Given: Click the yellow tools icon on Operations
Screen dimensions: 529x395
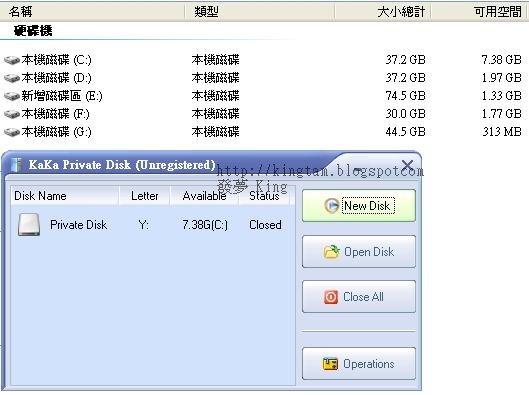Looking at the screenshot, I should click(330, 364).
